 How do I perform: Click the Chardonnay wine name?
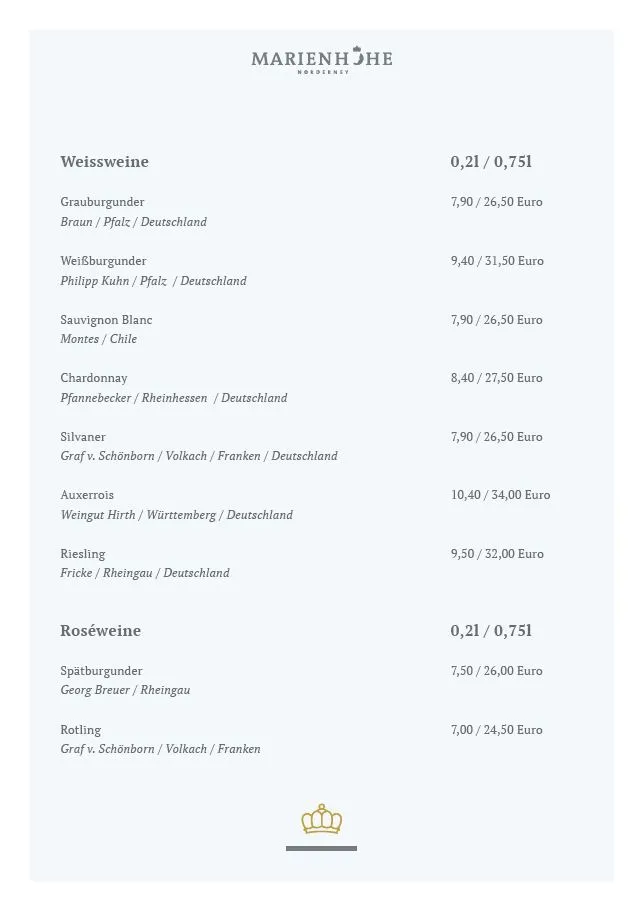click(x=94, y=378)
